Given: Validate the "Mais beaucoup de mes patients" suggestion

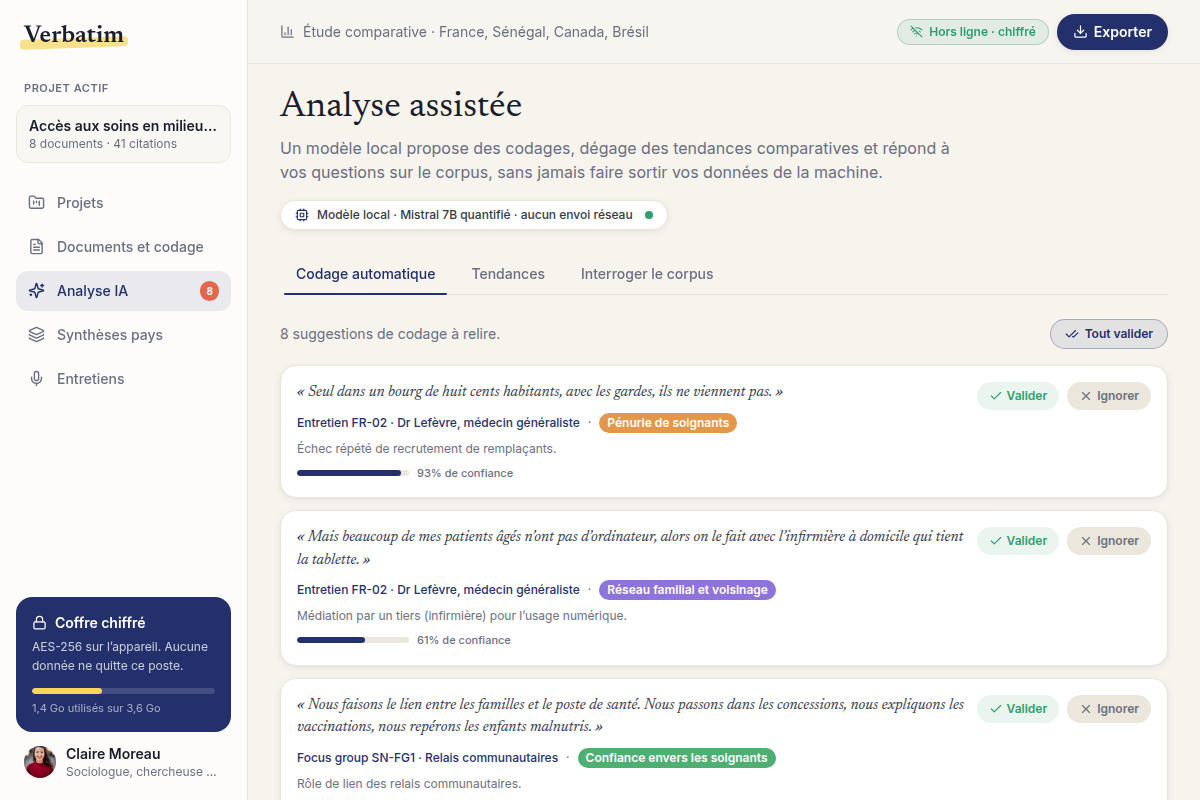Looking at the screenshot, I should point(1017,541).
